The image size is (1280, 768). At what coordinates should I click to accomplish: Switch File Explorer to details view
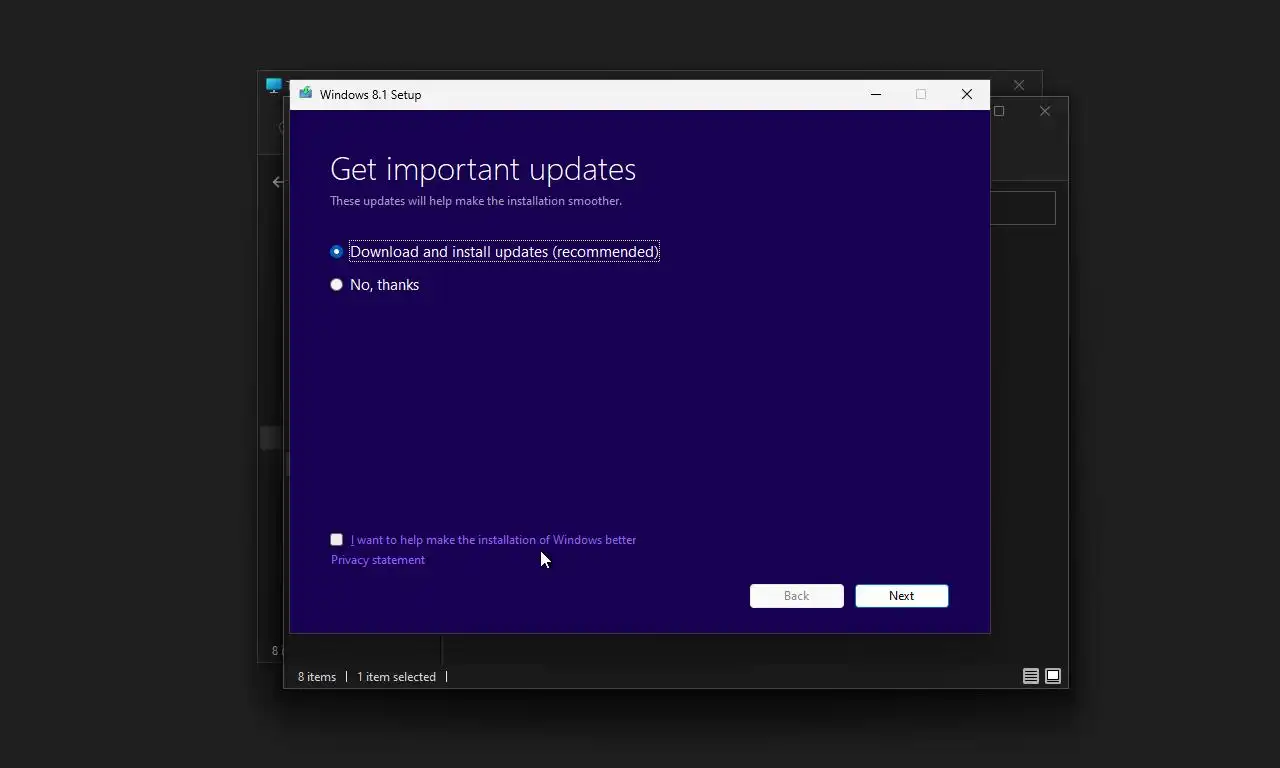click(1030, 677)
